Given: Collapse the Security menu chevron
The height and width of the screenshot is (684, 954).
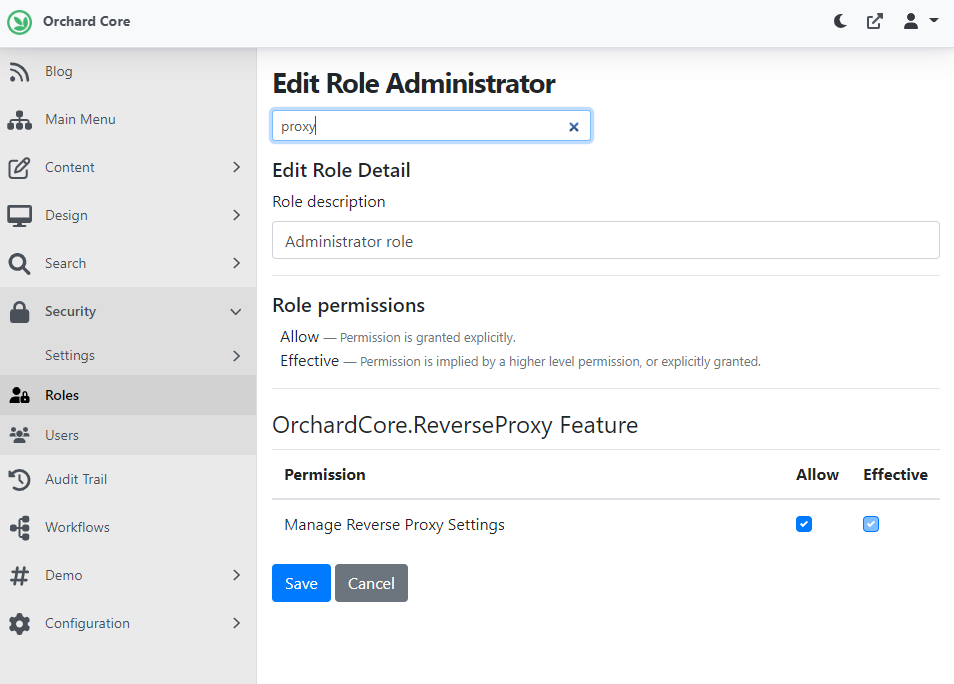Looking at the screenshot, I should tap(236, 312).
